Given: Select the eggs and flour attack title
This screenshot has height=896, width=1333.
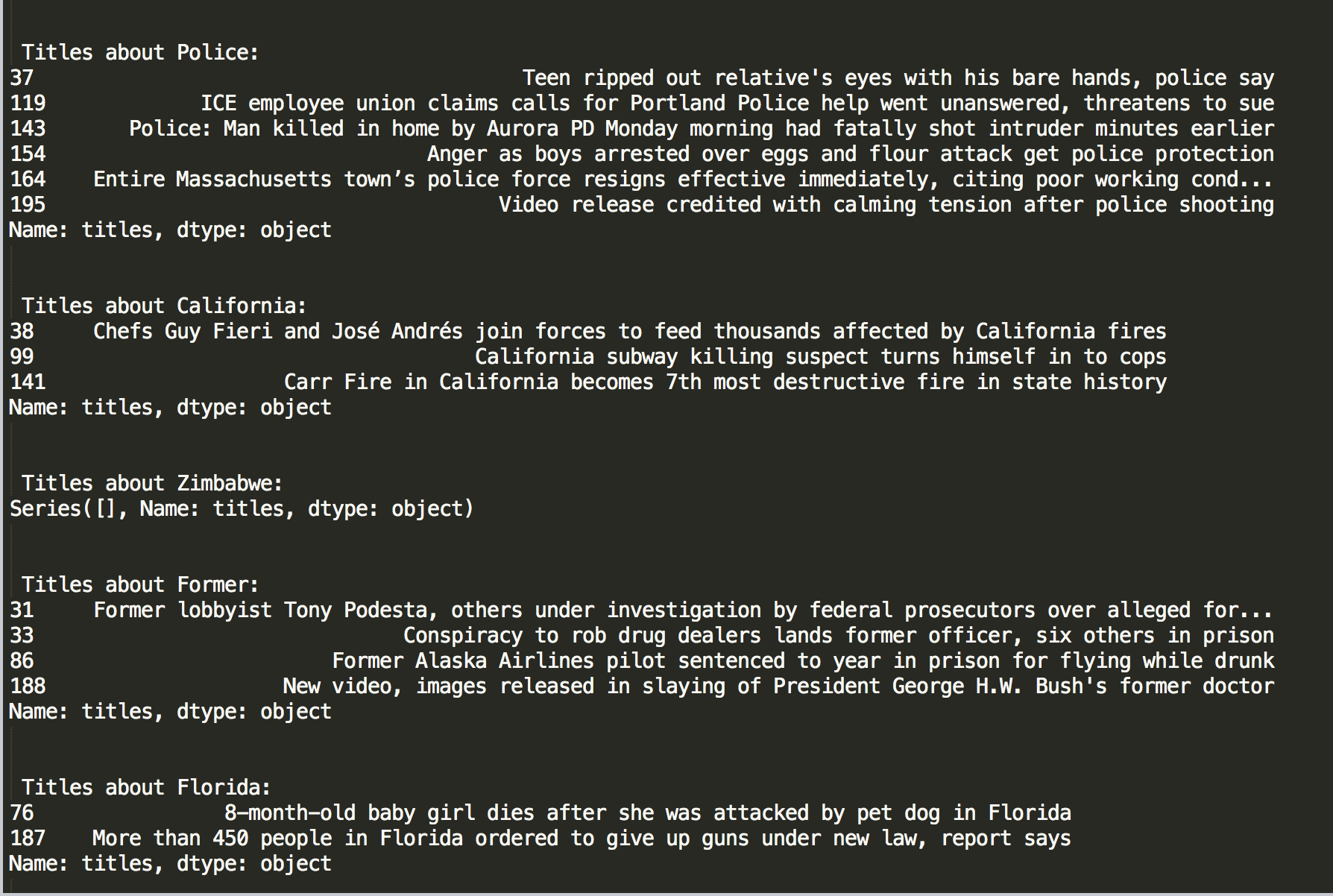Looking at the screenshot, I should (850, 154).
